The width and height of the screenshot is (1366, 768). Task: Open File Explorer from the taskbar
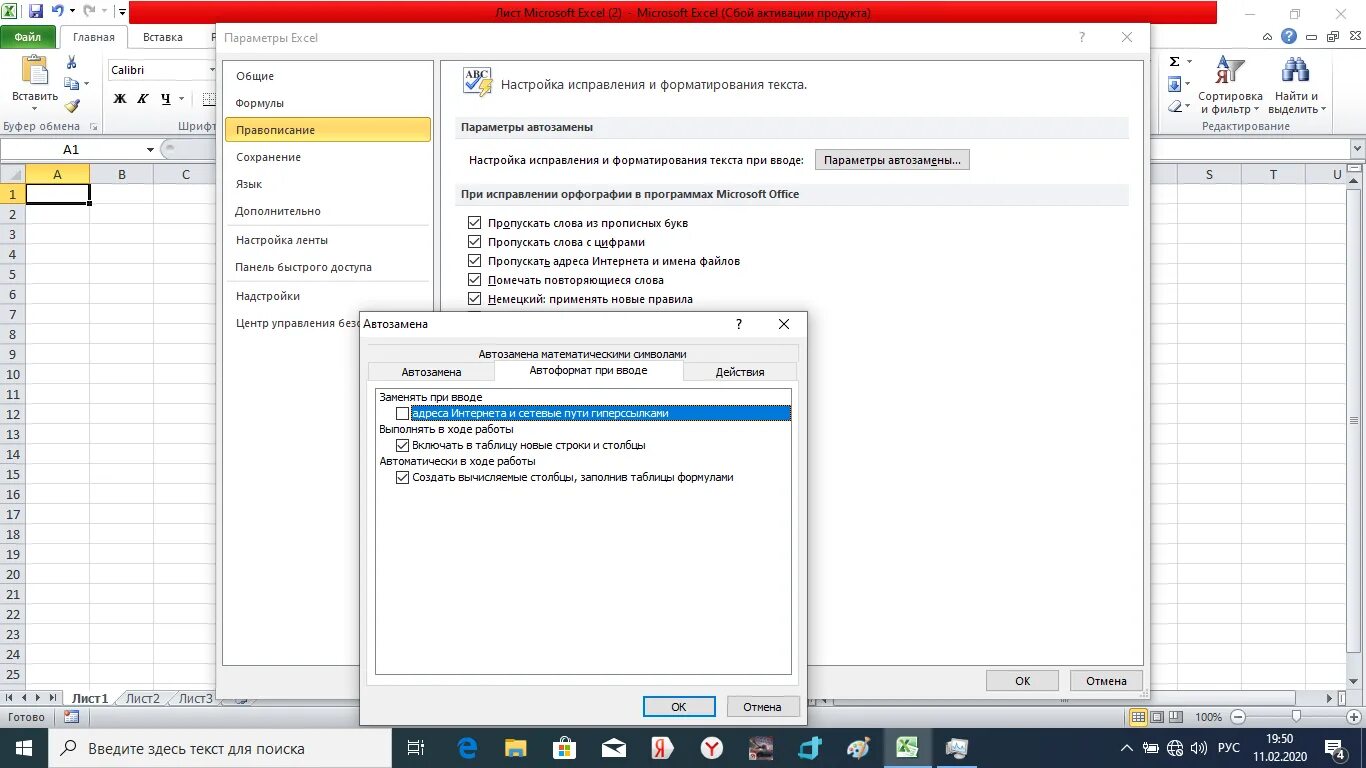tap(516, 748)
